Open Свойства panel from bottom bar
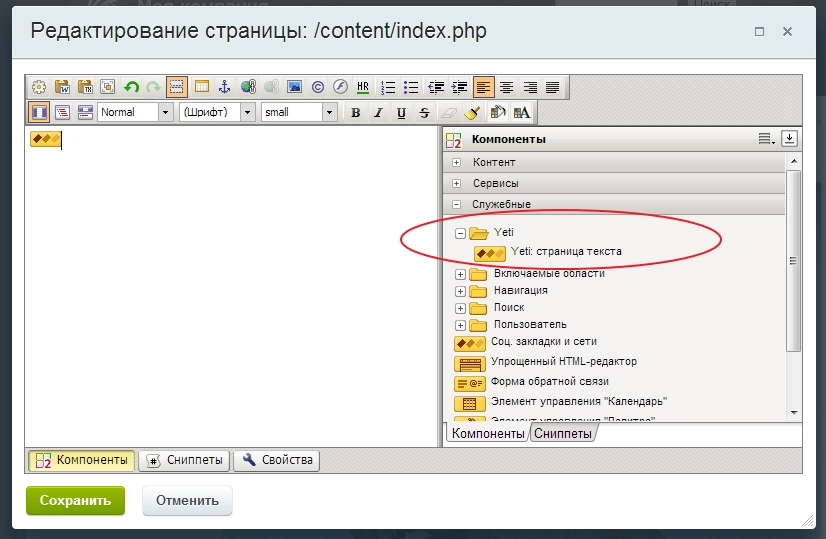This screenshot has width=826, height=539. point(277,460)
